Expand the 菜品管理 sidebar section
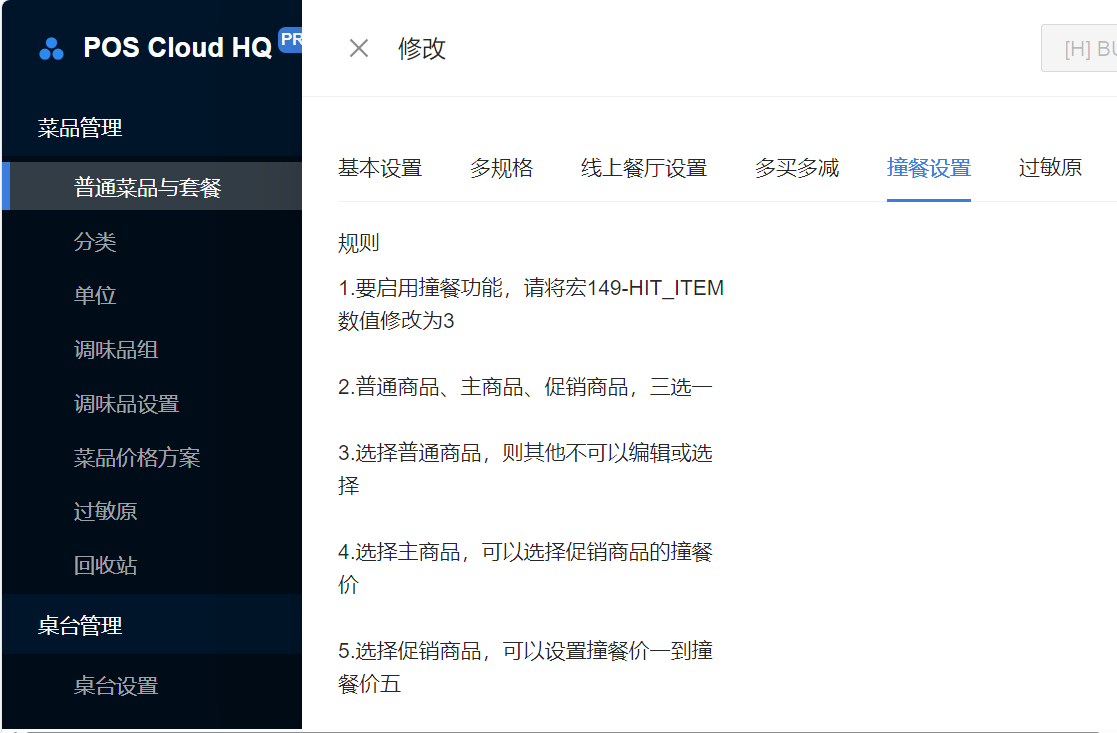The height and width of the screenshot is (733, 1117). pyautogui.click(x=80, y=128)
